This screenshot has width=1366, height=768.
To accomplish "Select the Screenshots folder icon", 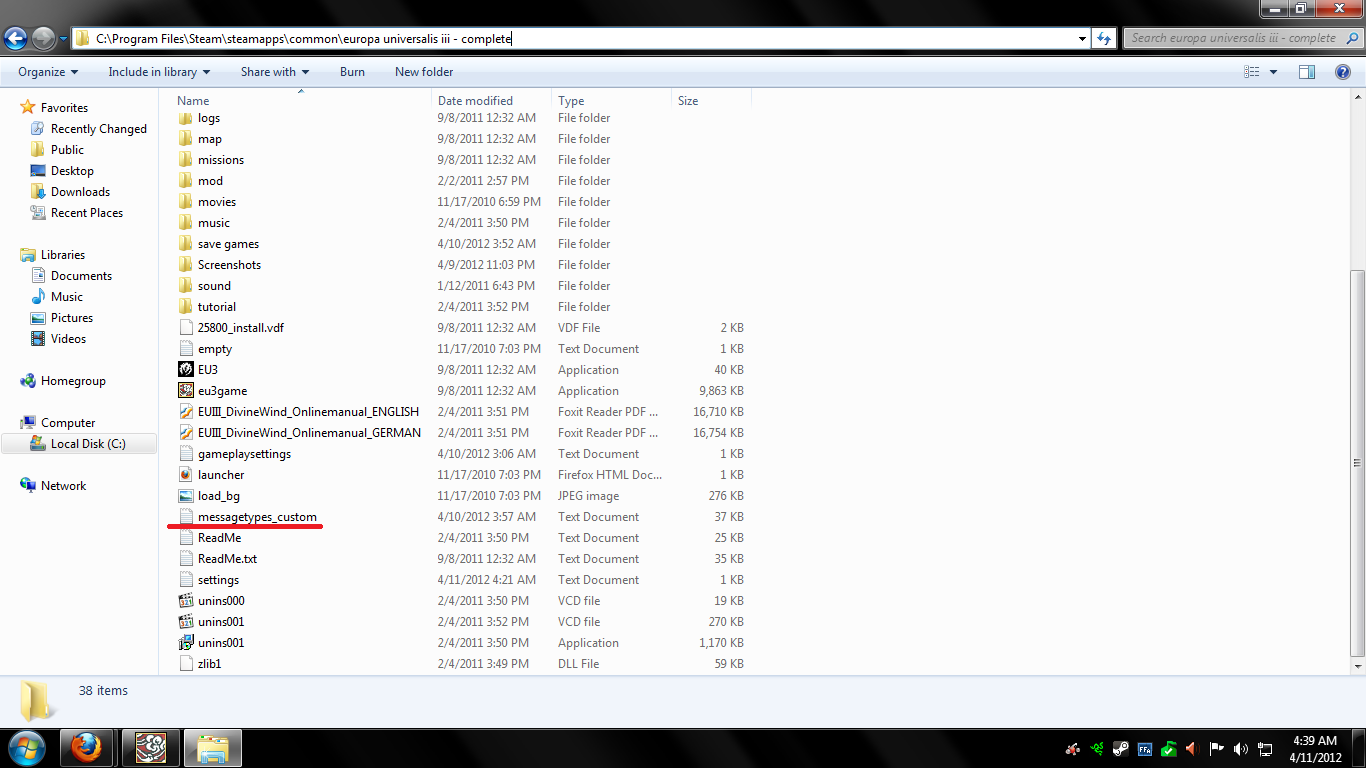I will pos(185,265).
